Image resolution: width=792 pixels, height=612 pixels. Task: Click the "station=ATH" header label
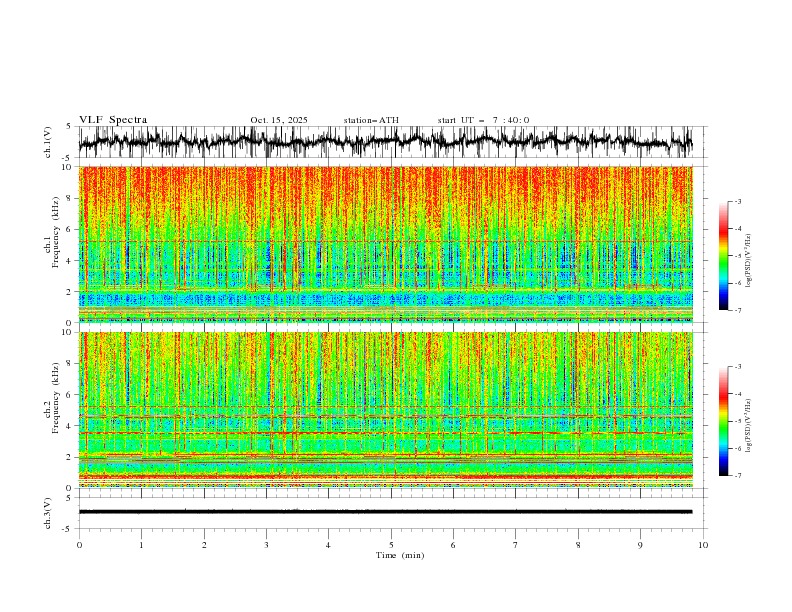[371, 120]
